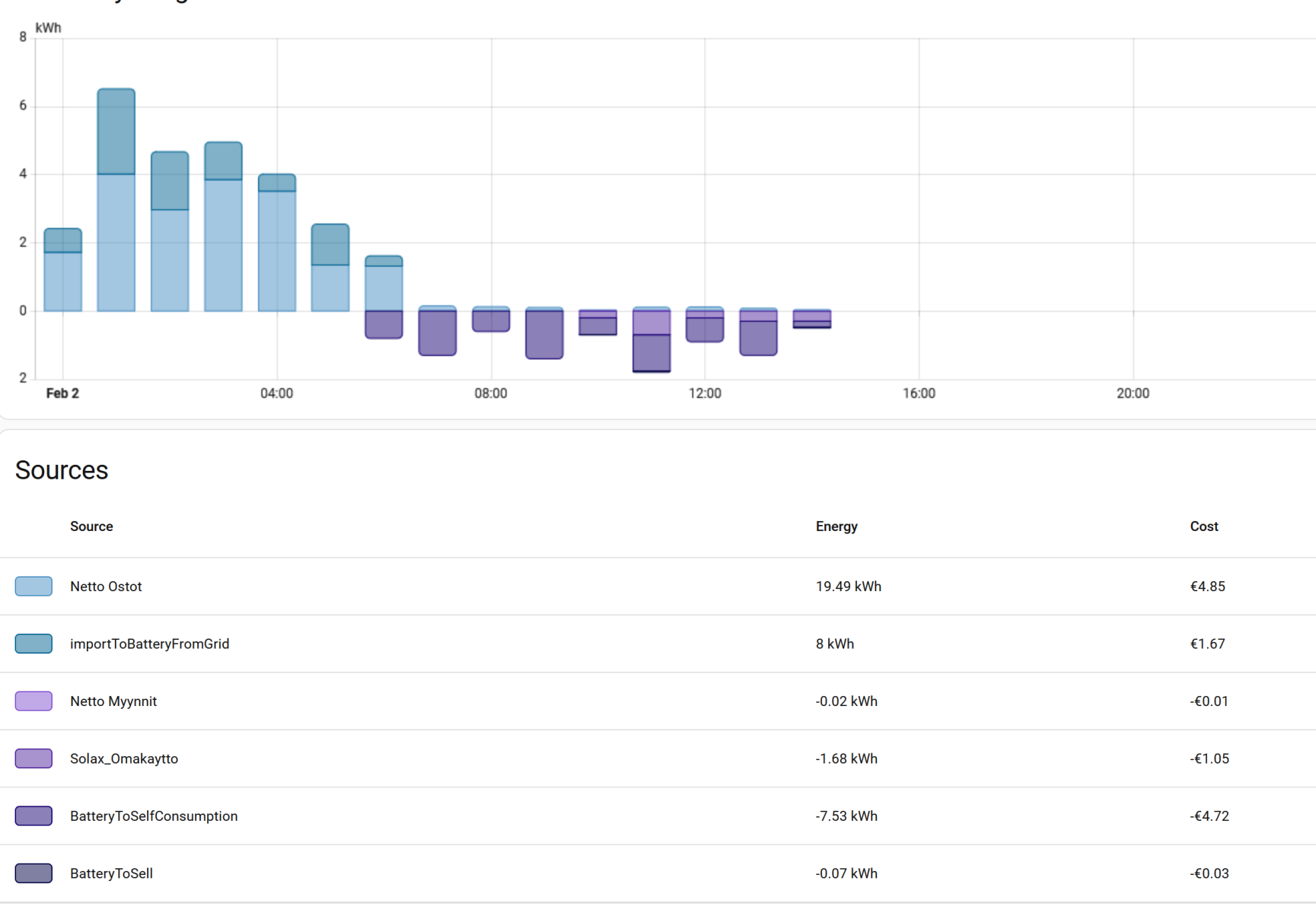Select the BatteryToSelfConsumption source label

(154, 816)
